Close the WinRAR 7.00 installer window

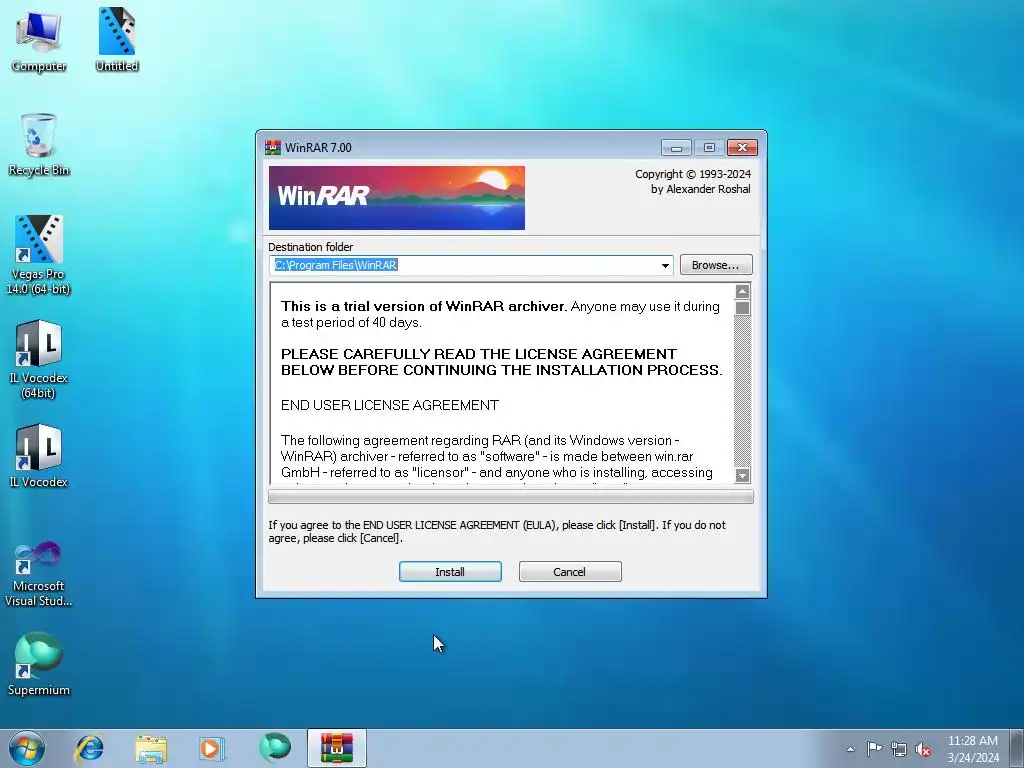(x=743, y=148)
